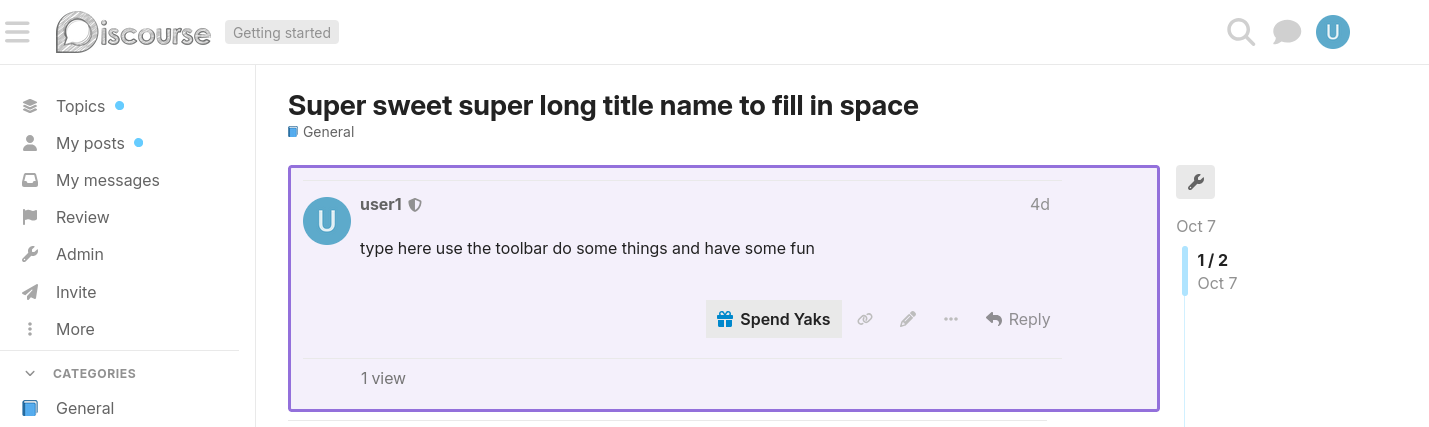The image size is (1429, 427).
Task: Click user1's post avatar
Action: click(x=326, y=221)
